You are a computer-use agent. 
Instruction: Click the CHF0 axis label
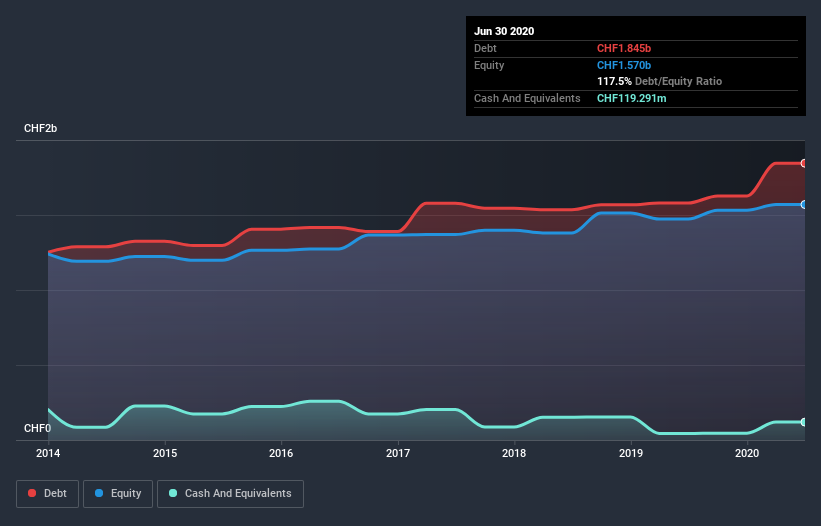38,428
